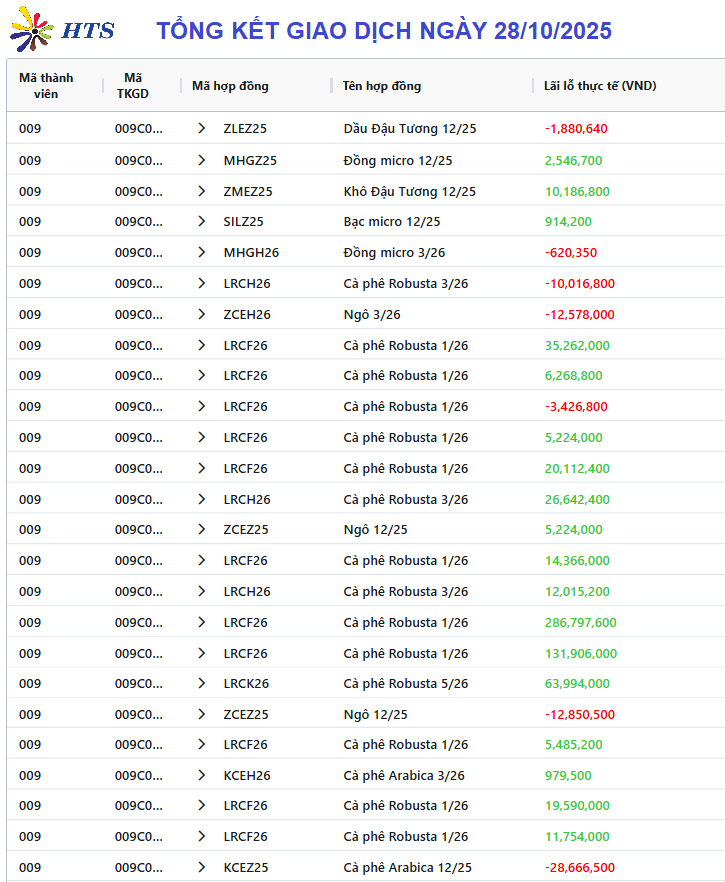Expand the ZMEZ25 row chevron arrow
This screenshot has width=725, height=882.
[x=201, y=191]
